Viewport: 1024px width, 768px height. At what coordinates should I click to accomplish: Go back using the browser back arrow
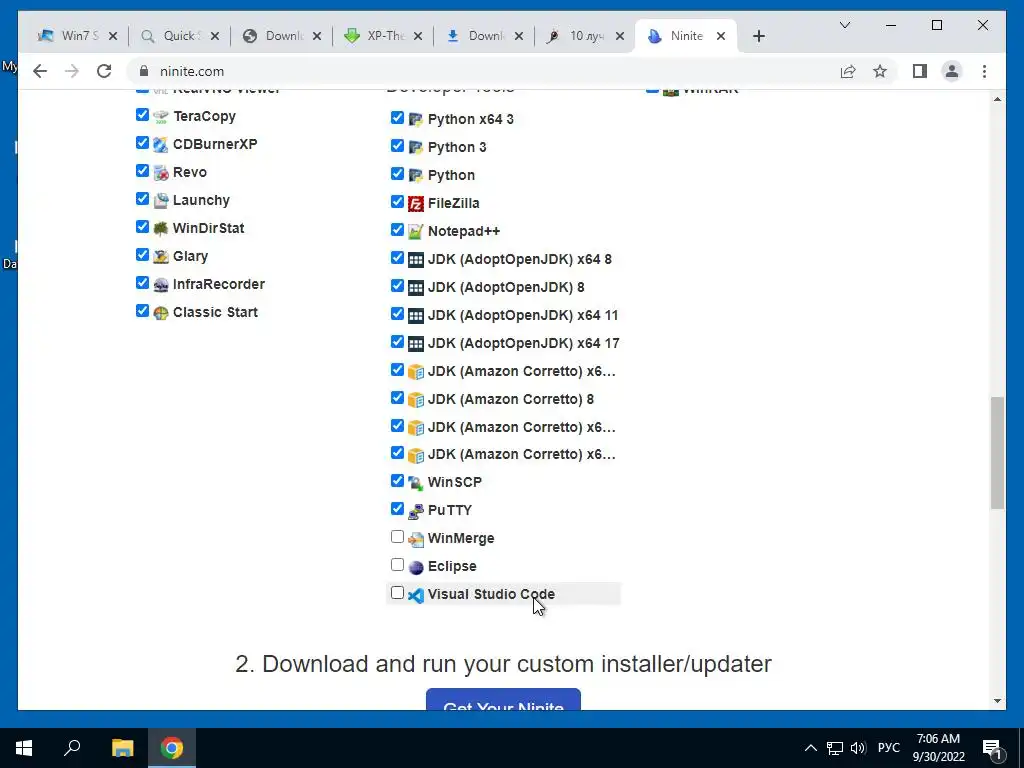point(40,71)
